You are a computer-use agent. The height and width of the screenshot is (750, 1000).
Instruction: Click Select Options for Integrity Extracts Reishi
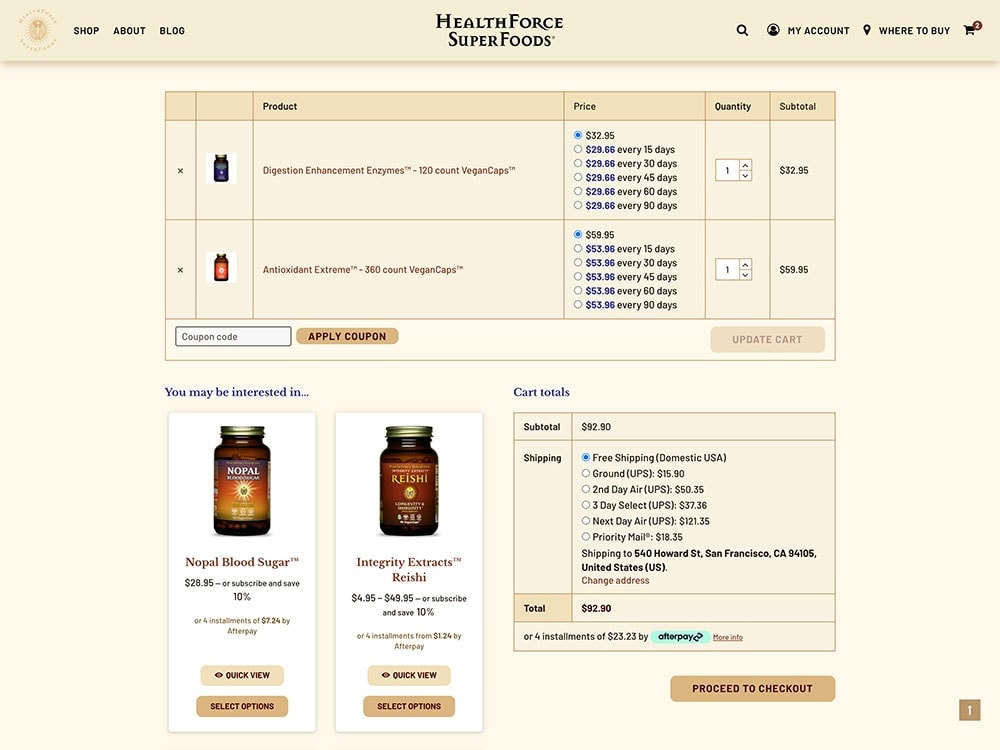coord(409,707)
